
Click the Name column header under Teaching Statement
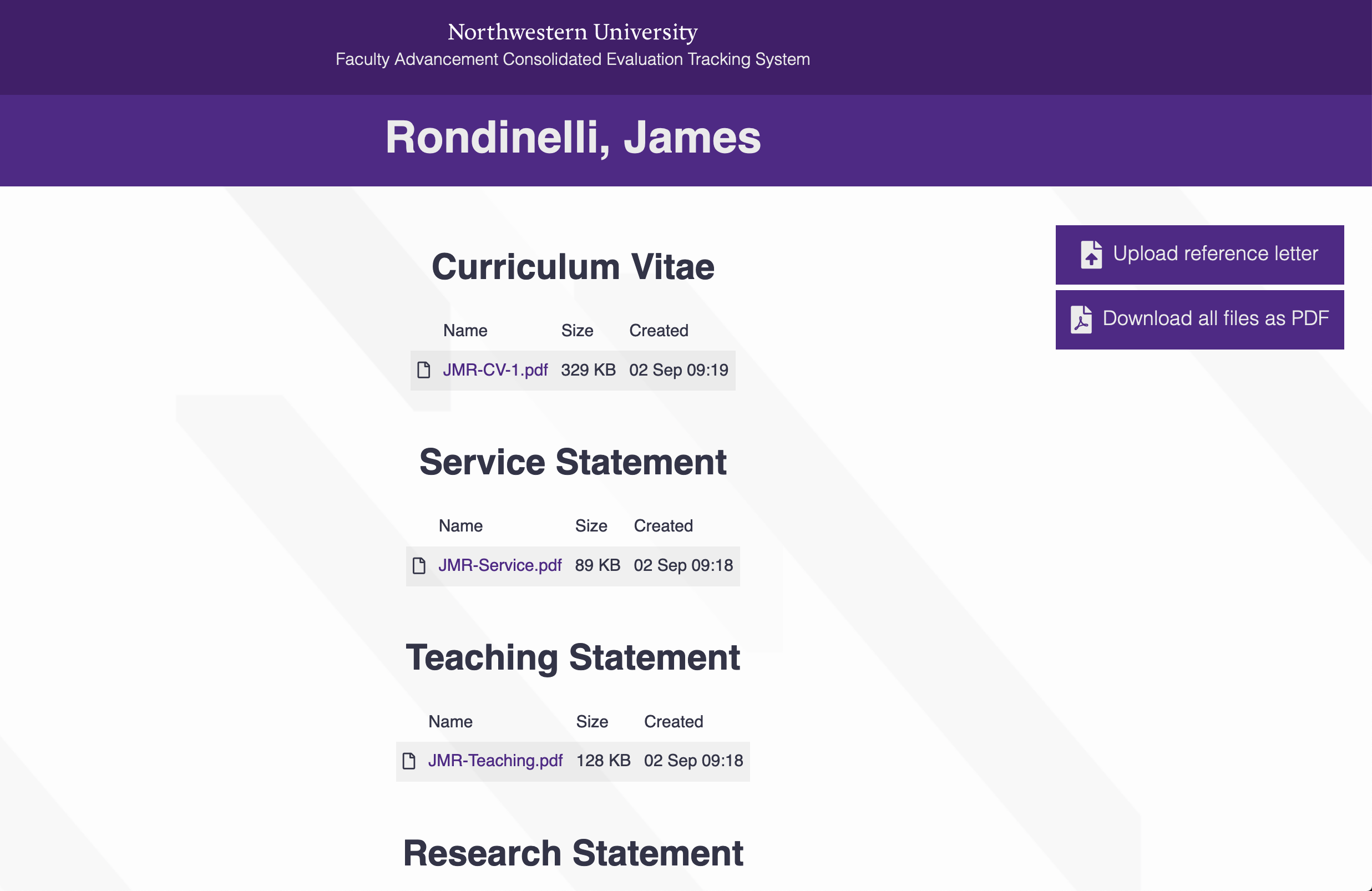tap(450, 722)
